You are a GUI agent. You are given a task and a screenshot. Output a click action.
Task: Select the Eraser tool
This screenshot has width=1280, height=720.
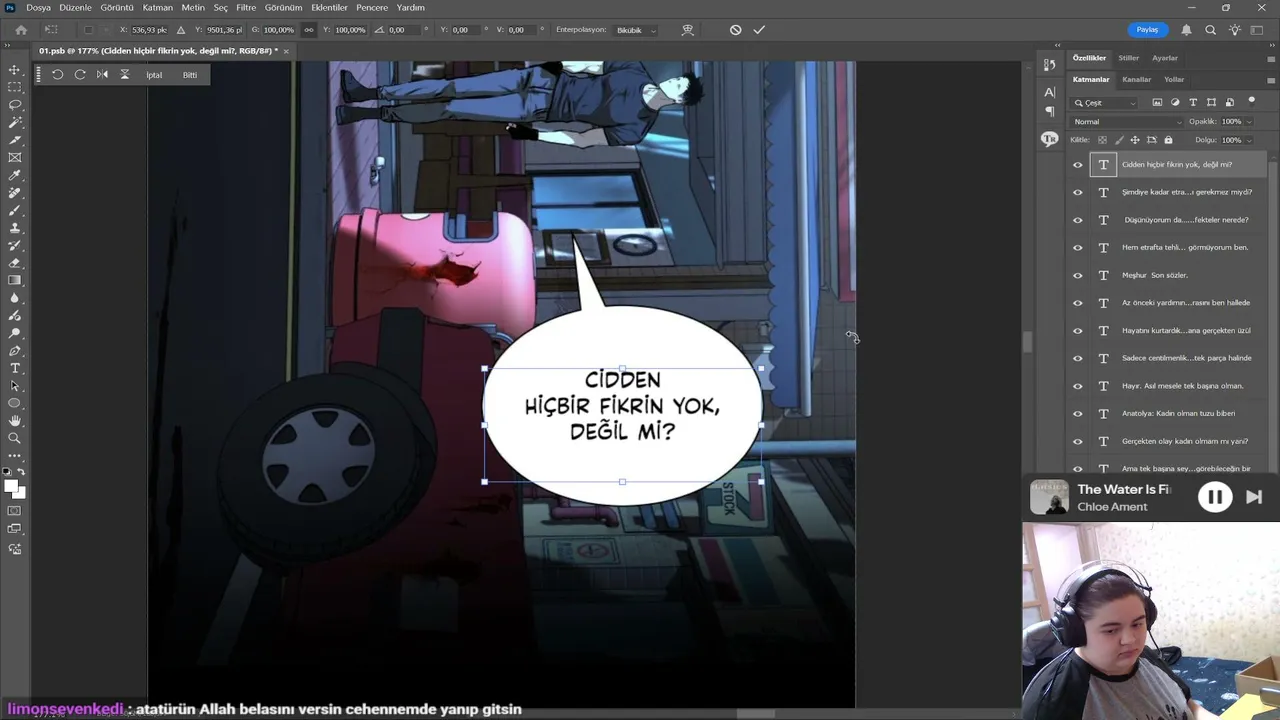click(15, 263)
